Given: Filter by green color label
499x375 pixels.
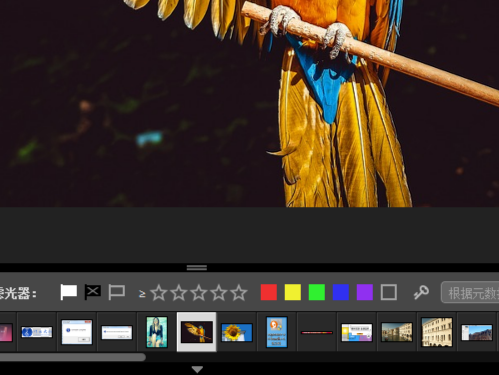Looking at the screenshot, I should click(x=317, y=292).
